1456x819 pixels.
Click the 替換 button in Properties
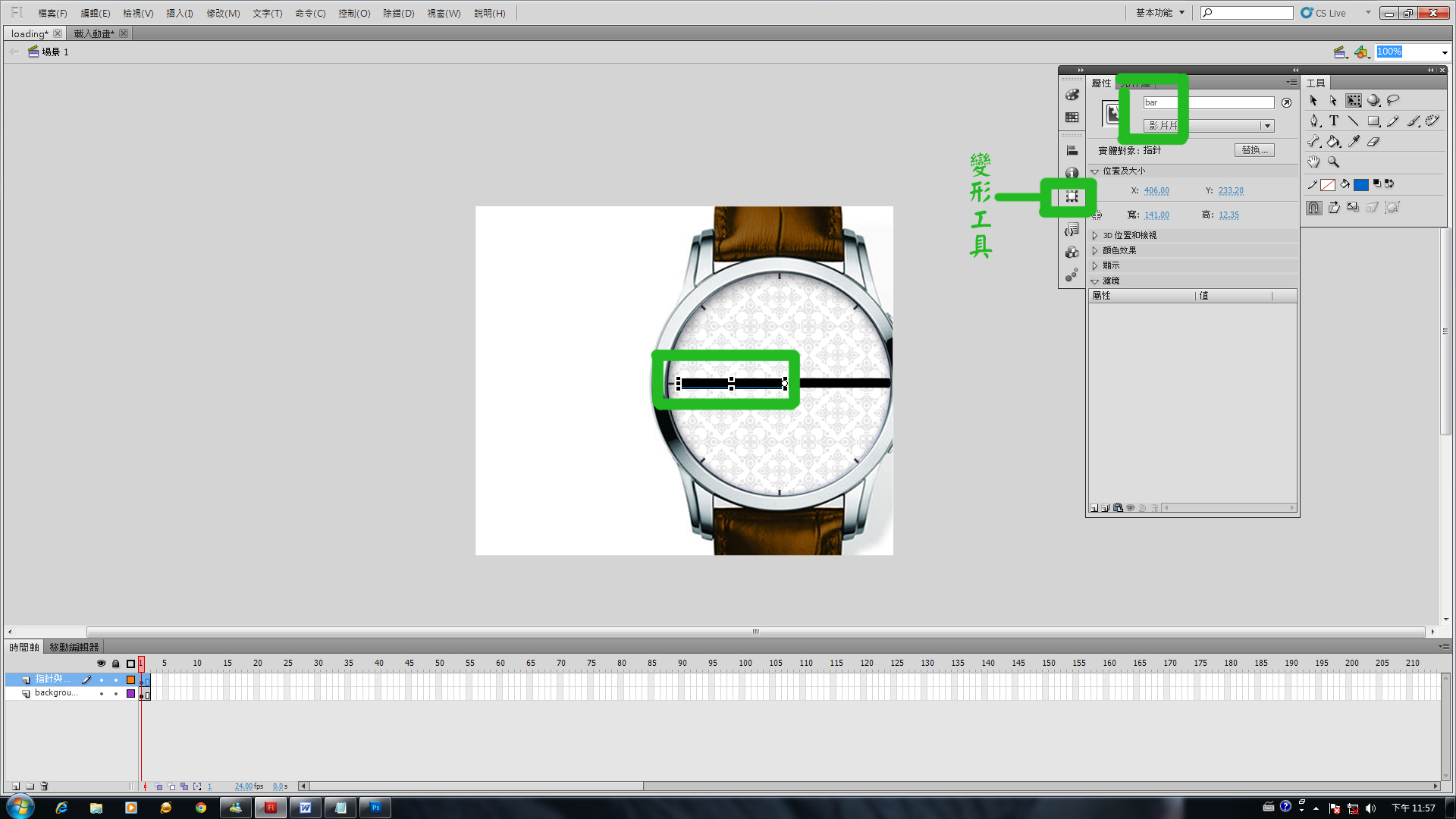1254,150
